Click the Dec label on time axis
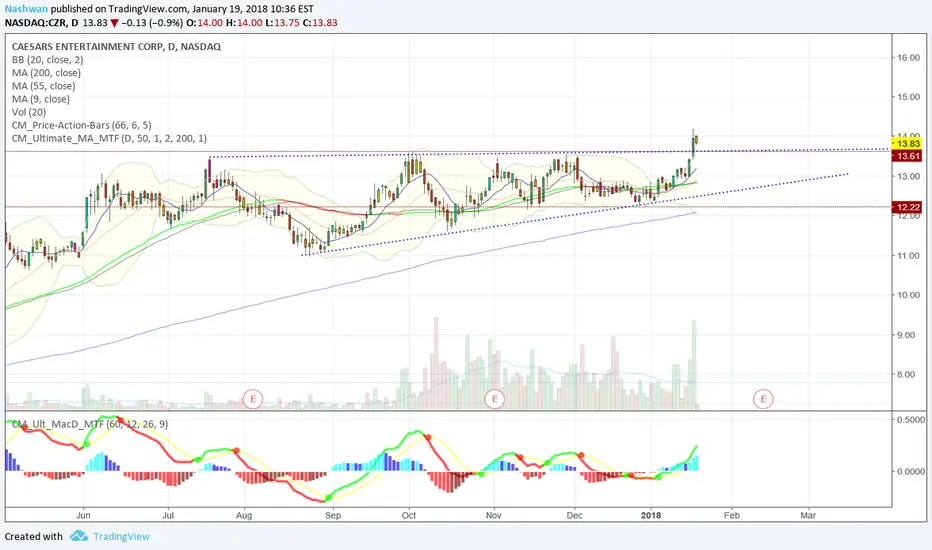Screen dimensions: 932x550 click(574, 515)
